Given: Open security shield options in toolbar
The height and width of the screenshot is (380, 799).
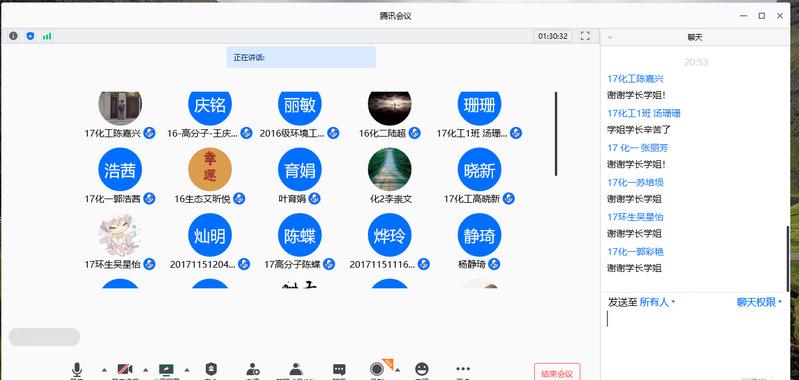Looking at the screenshot, I should click(x=211, y=369).
